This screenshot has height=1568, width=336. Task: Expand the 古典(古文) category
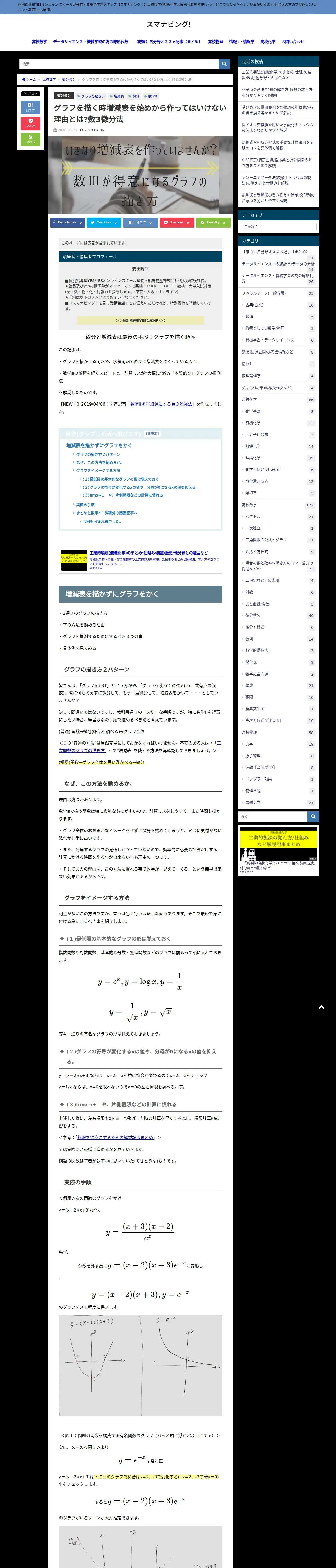coord(279,305)
